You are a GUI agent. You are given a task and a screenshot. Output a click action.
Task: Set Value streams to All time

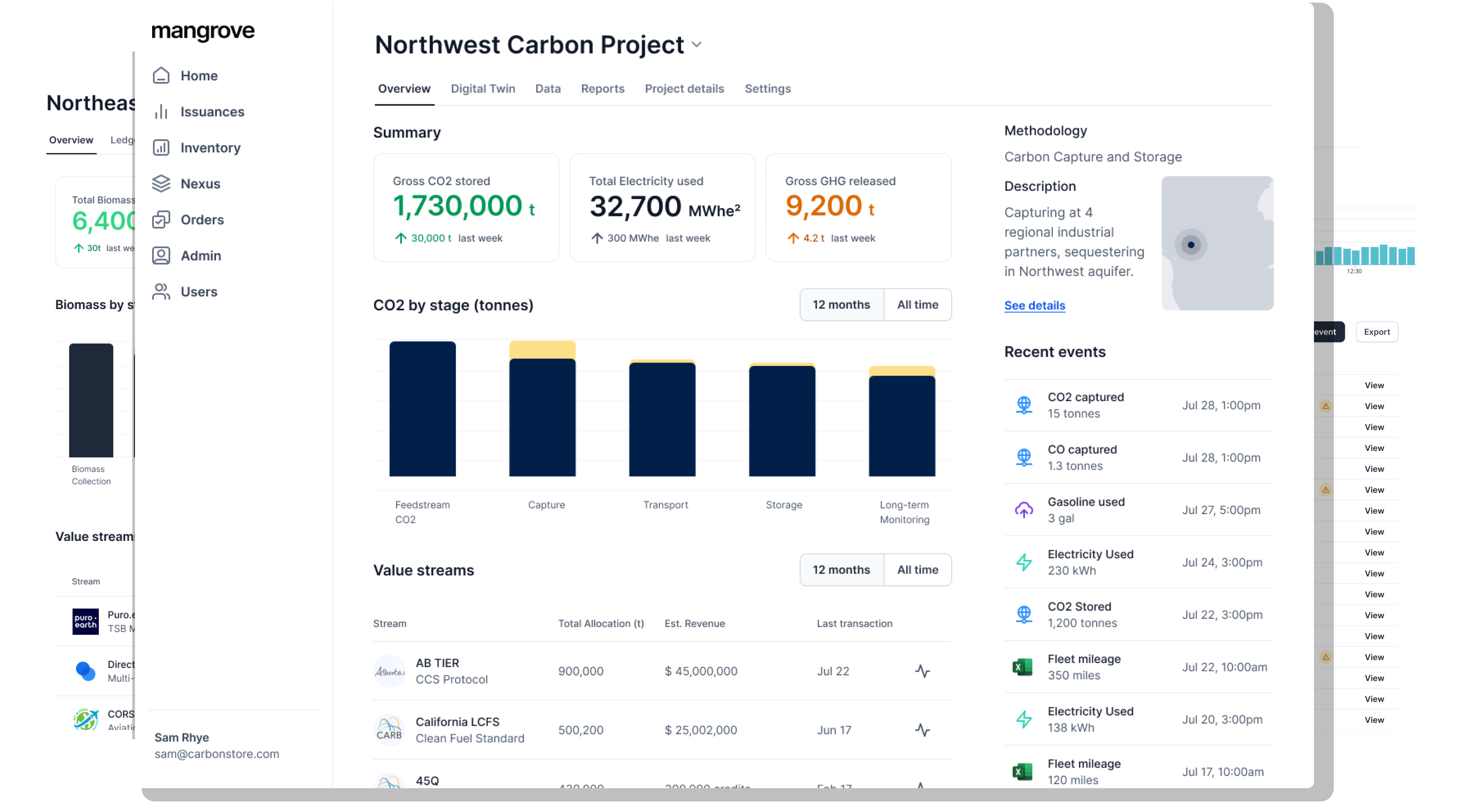click(x=917, y=570)
